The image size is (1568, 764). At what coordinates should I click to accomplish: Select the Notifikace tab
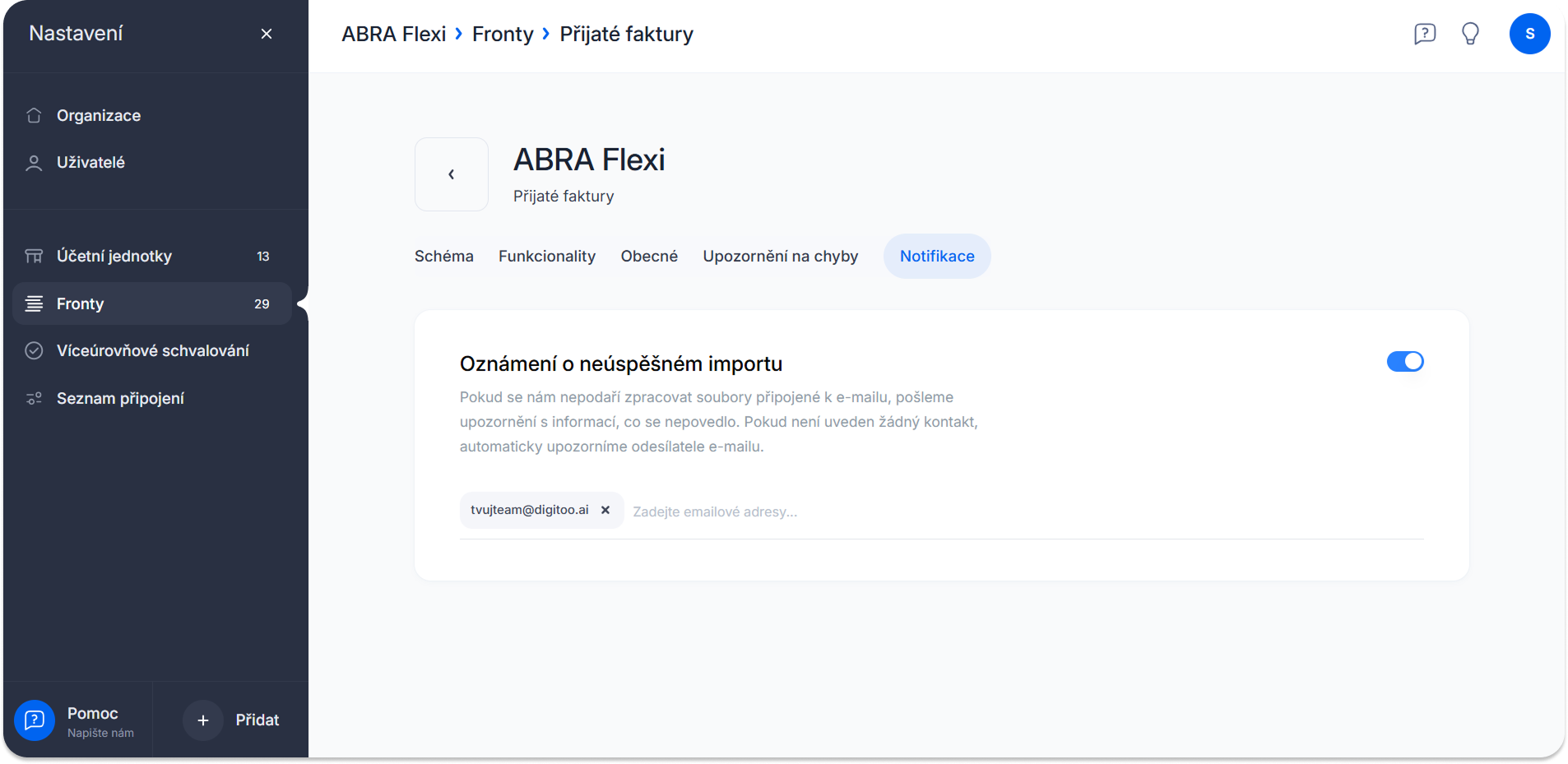point(937,256)
